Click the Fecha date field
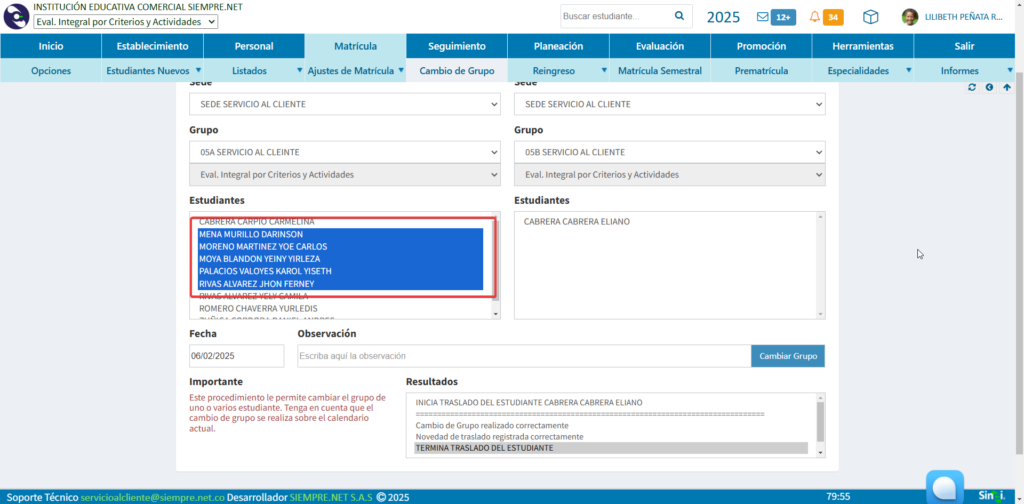 click(x=236, y=356)
